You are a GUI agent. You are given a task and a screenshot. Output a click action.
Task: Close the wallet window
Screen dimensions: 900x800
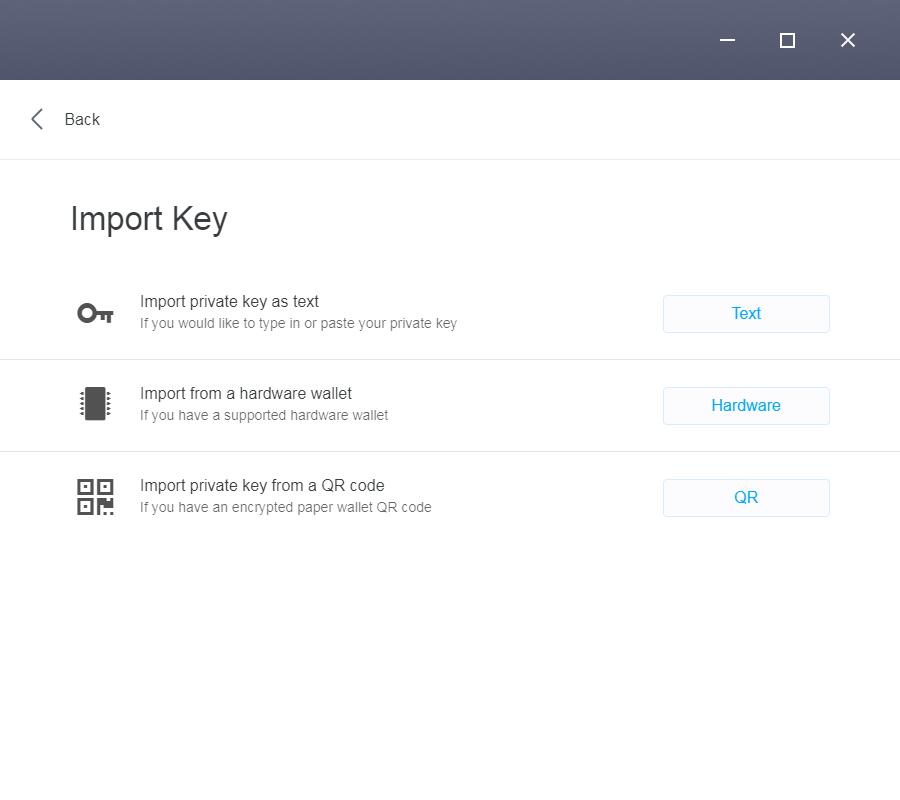click(x=847, y=40)
